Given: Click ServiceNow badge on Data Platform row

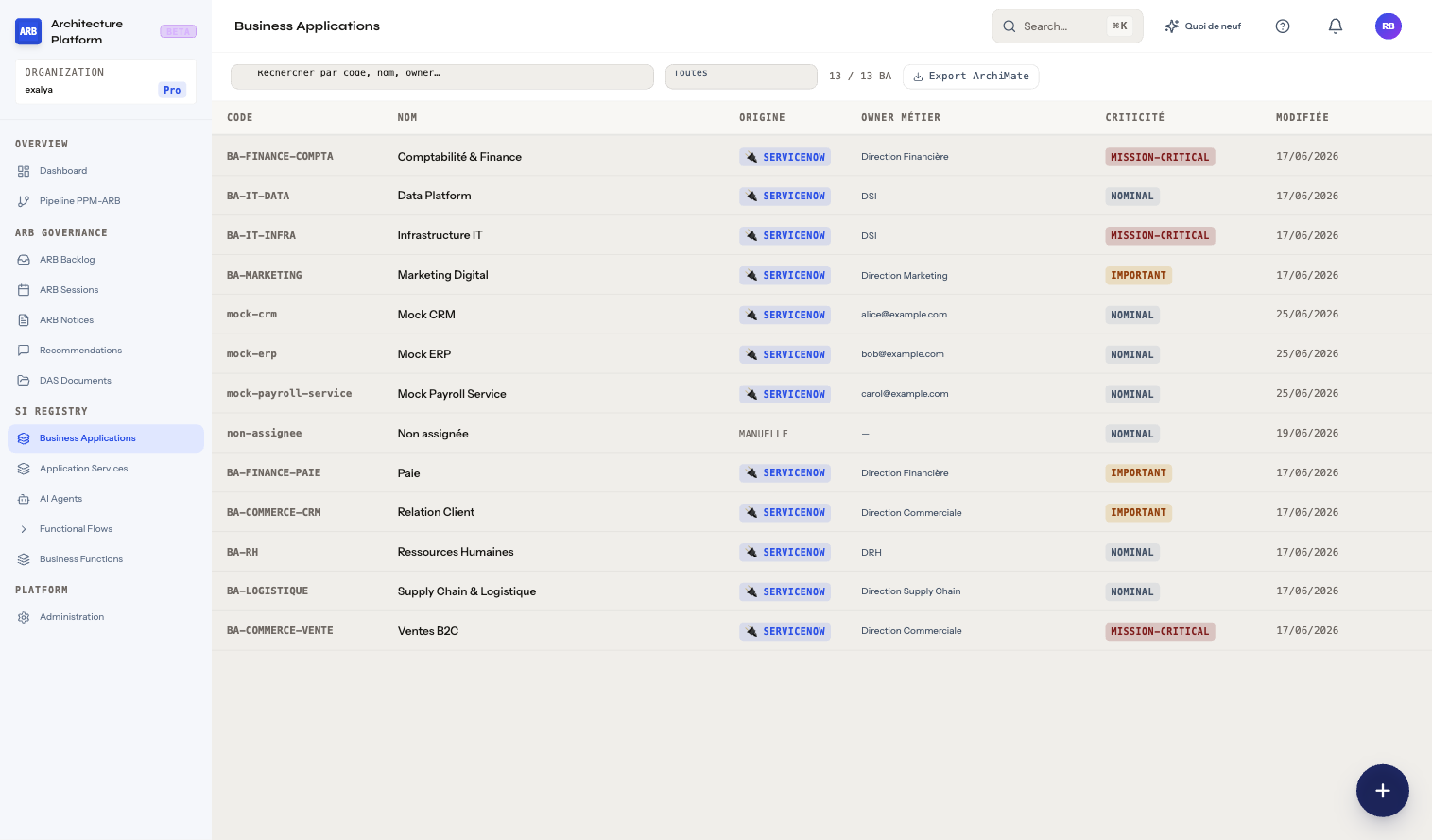Looking at the screenshot, I should click(785, 197).
